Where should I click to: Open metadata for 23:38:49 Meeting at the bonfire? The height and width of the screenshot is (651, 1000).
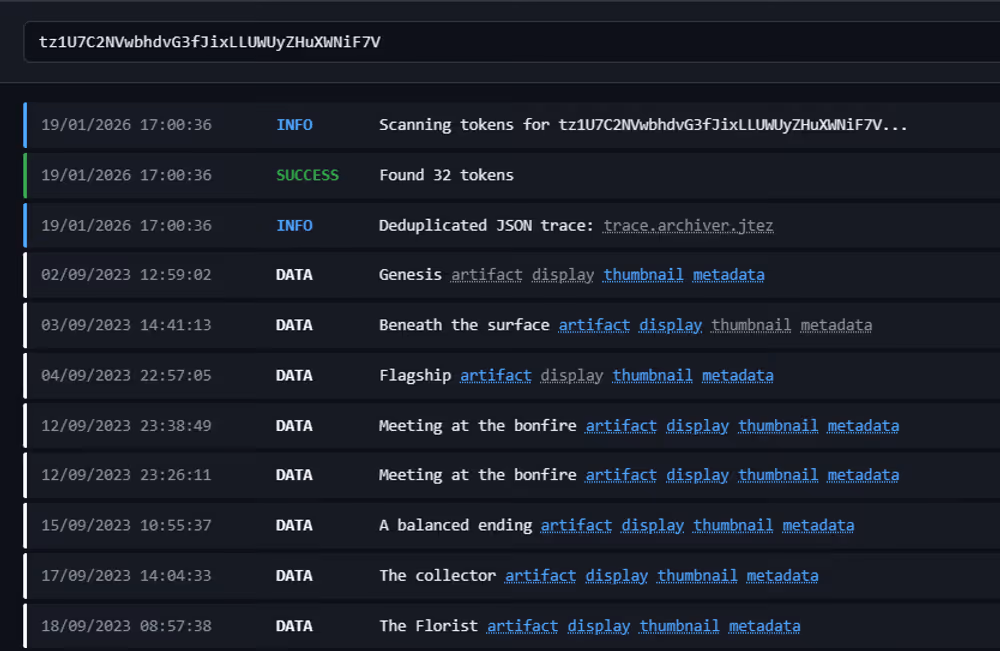coord(863,426)
